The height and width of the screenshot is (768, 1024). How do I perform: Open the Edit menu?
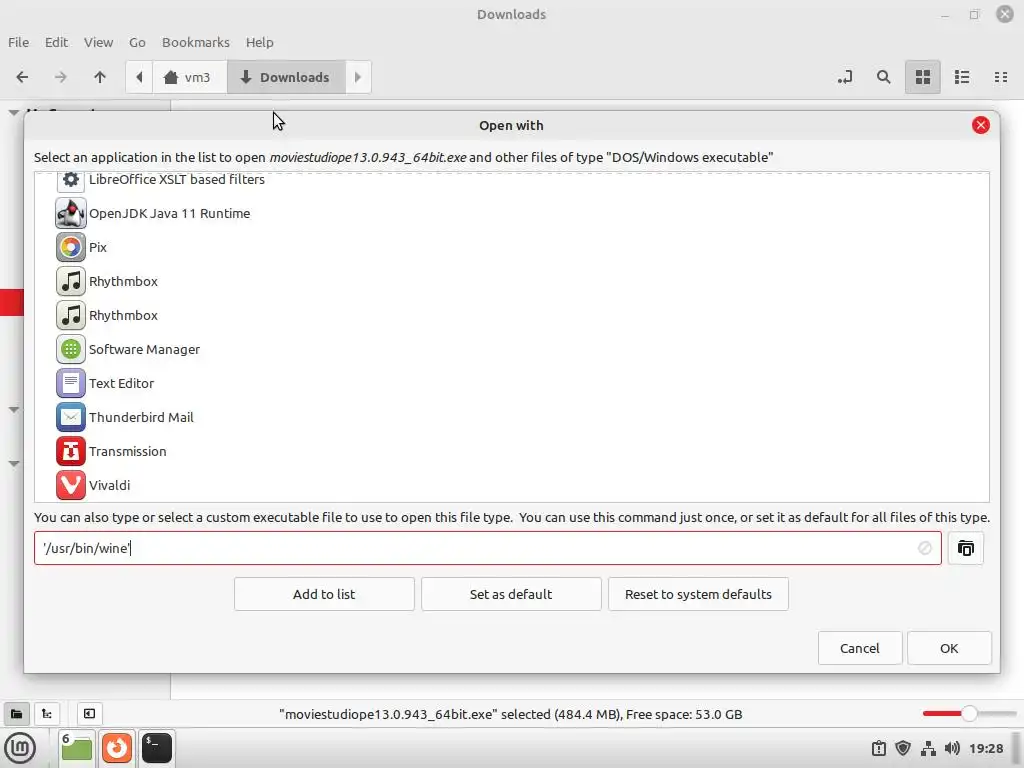point(56,42)
